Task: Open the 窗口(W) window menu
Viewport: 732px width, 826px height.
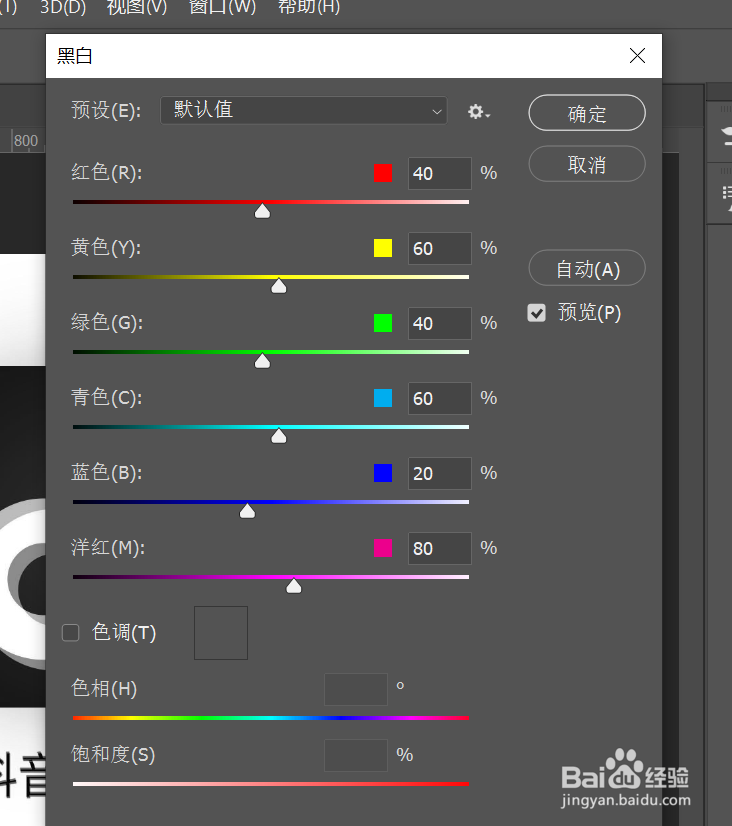Action: pos(222,7)
